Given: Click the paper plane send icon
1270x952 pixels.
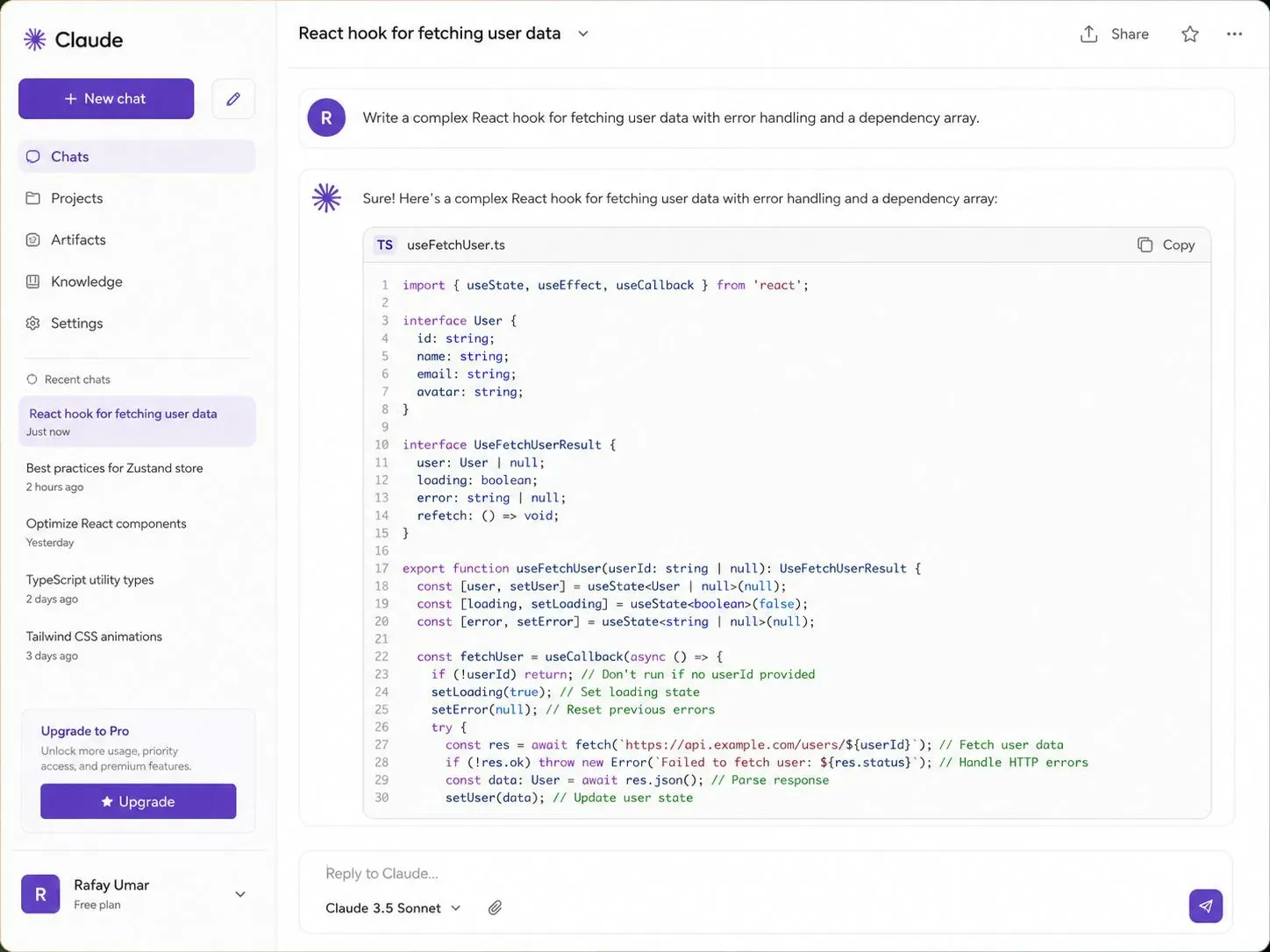Looking at the screenshot, I should click(1206, 906).
